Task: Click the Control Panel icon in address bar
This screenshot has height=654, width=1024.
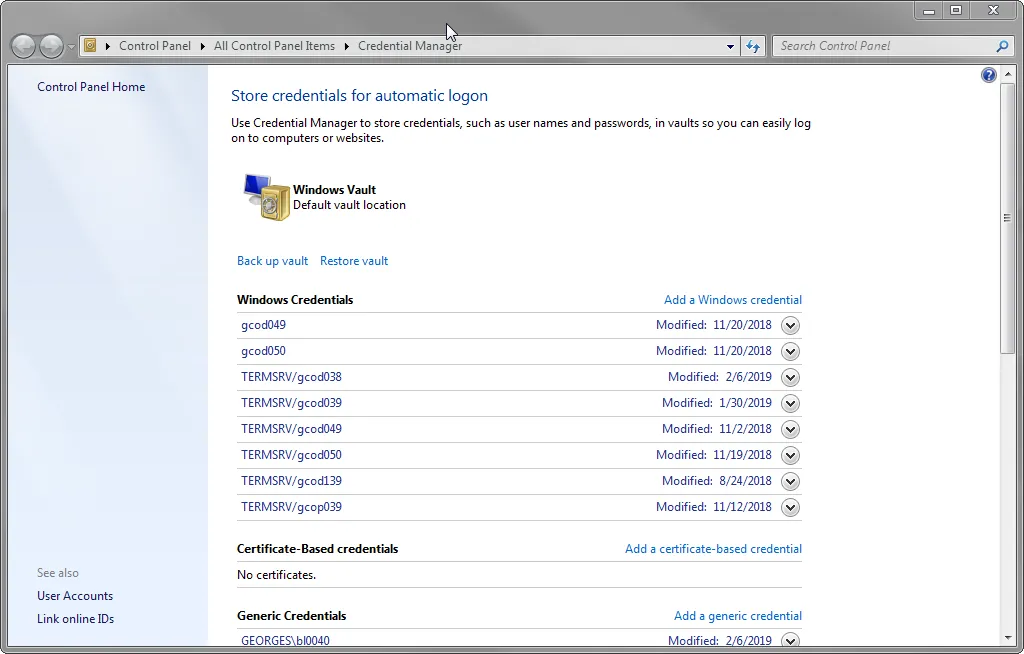Action: click(91, 46)
